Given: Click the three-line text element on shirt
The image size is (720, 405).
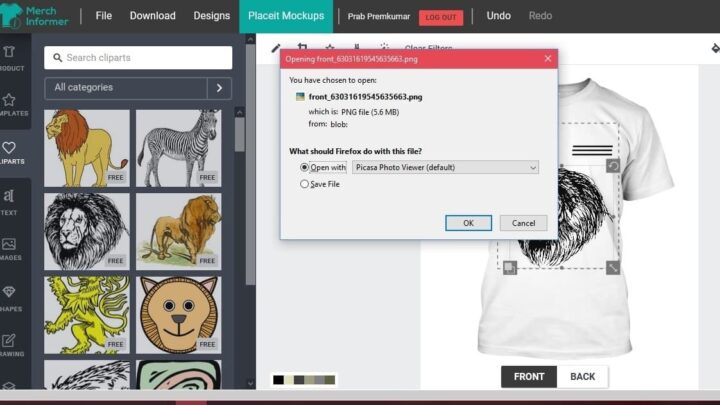Looking at the screenshot, I should tap(592, 150).
